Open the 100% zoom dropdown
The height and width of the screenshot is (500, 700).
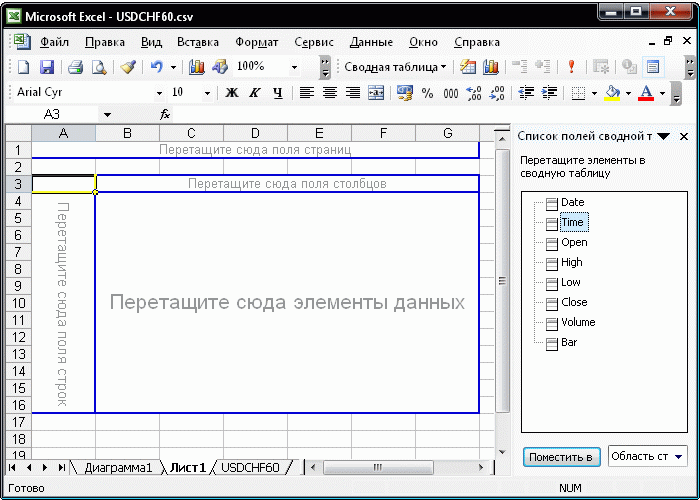tap(294, 67)
